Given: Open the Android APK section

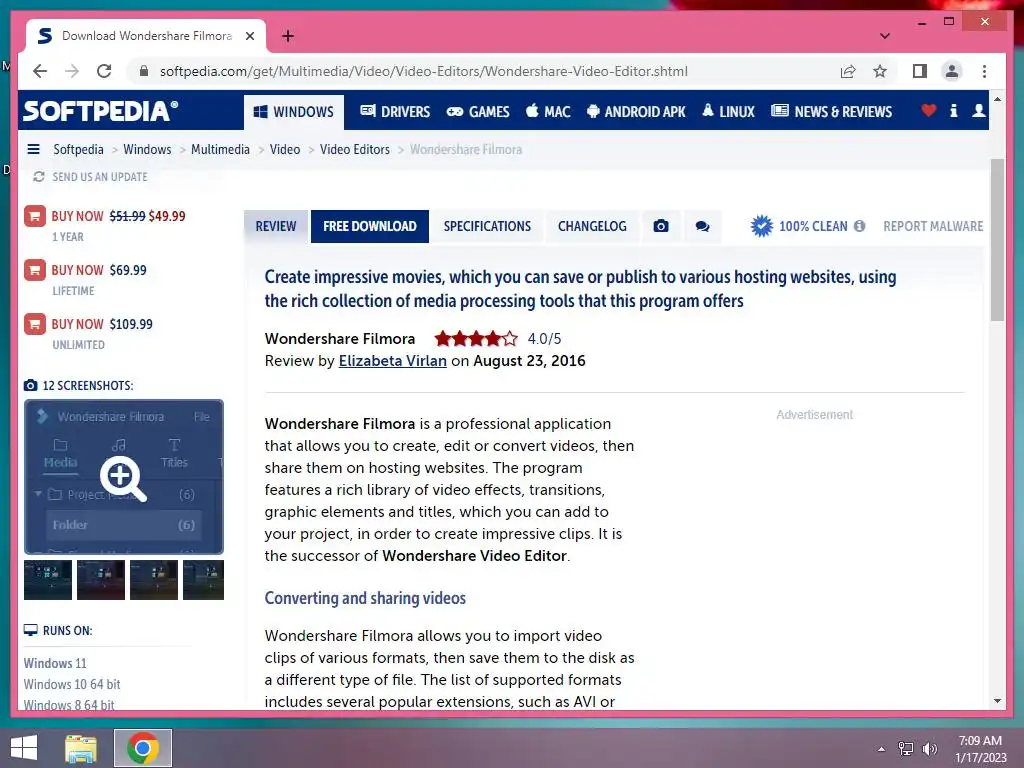Looking at the screenshot, I should pyautogui.click(x=636, y=112).
